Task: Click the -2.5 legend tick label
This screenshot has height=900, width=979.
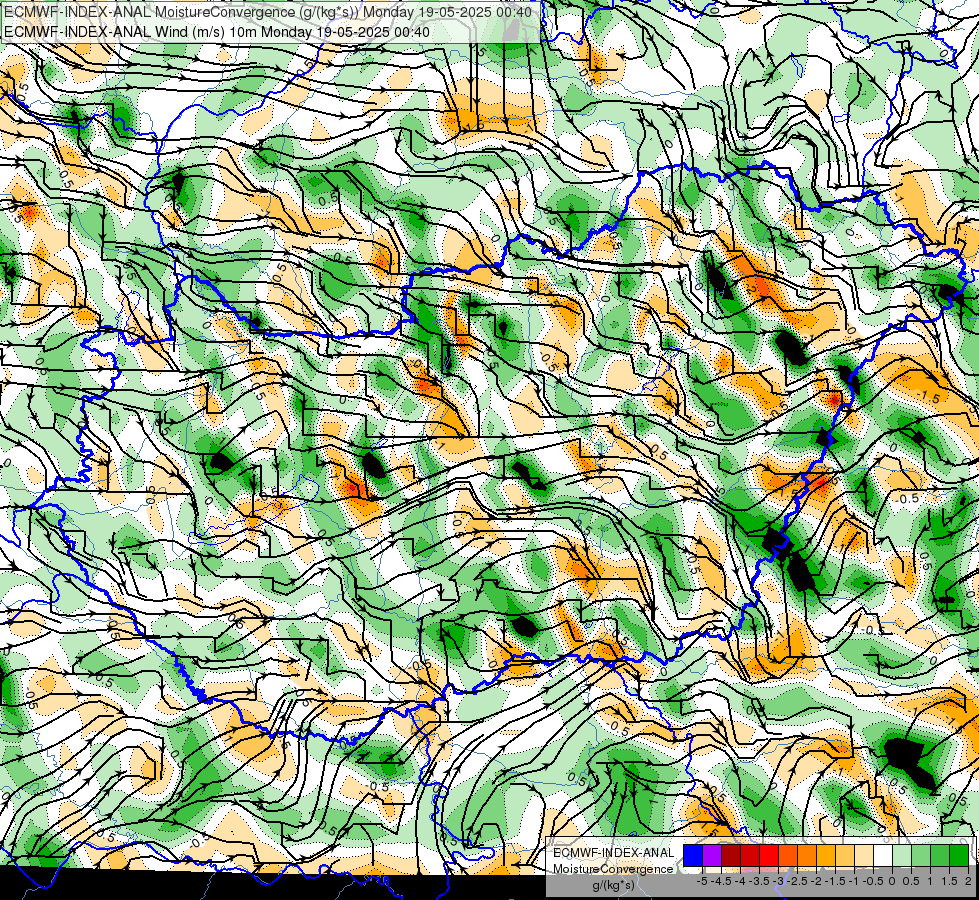Action: [x=796, y=881]
